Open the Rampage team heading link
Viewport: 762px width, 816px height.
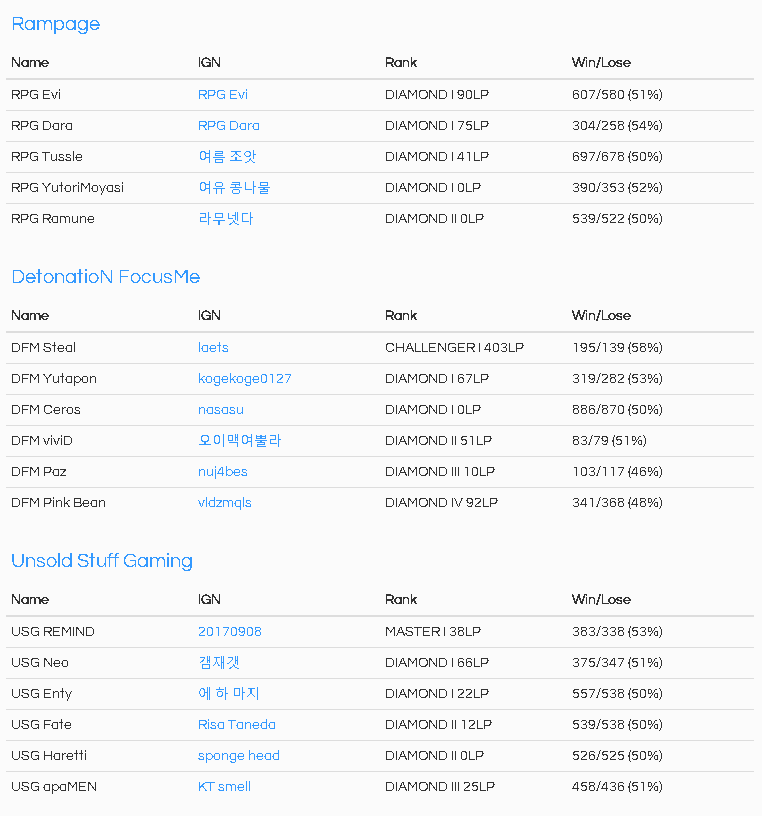[56, 24]
